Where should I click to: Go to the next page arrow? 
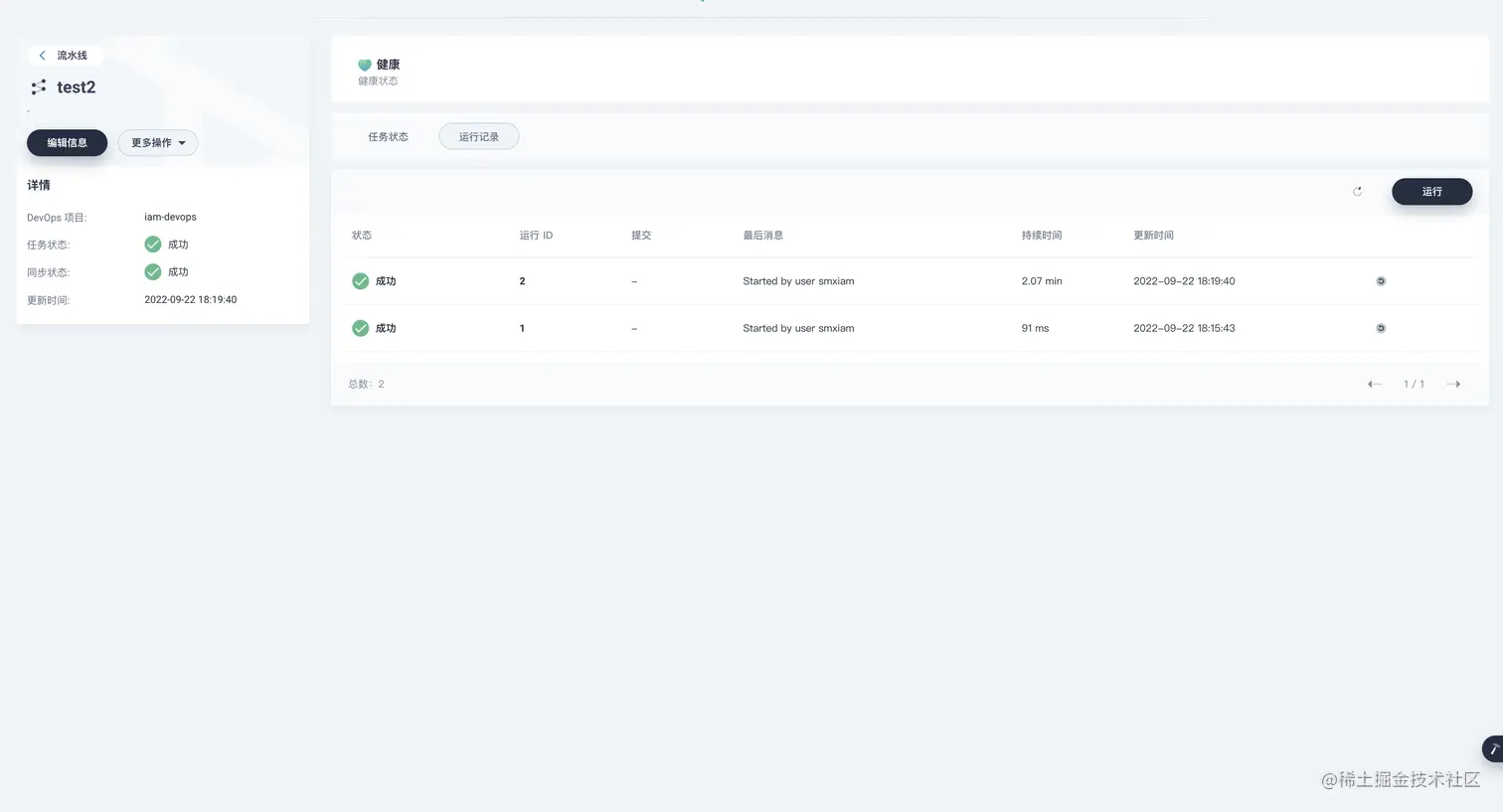click(1453, 384)
